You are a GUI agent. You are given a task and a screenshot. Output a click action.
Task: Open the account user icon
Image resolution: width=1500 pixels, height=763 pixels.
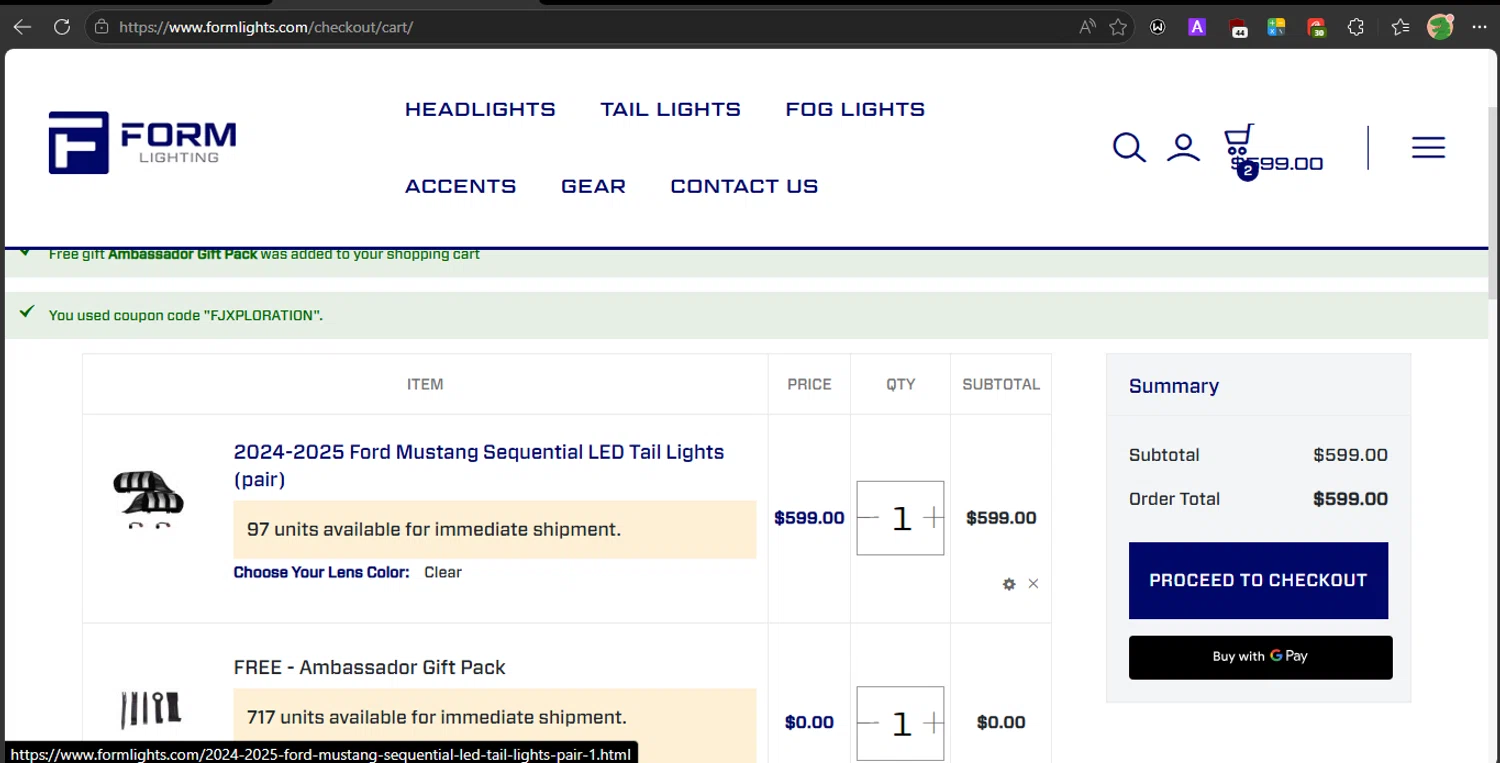click(x=1183, y=148)
